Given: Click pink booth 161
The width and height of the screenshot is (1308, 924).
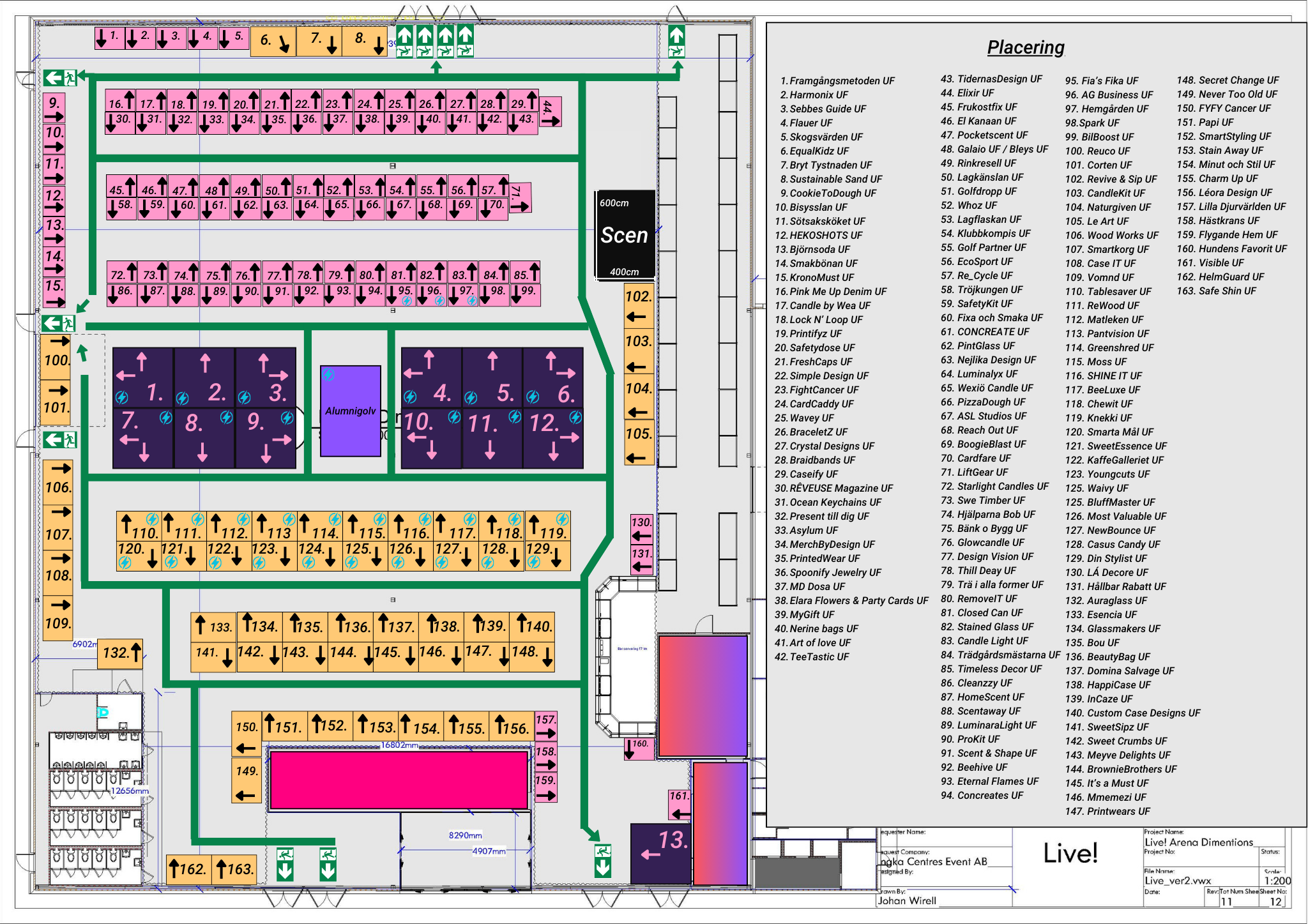Looking at the screenshot, I should coord(680,805).
